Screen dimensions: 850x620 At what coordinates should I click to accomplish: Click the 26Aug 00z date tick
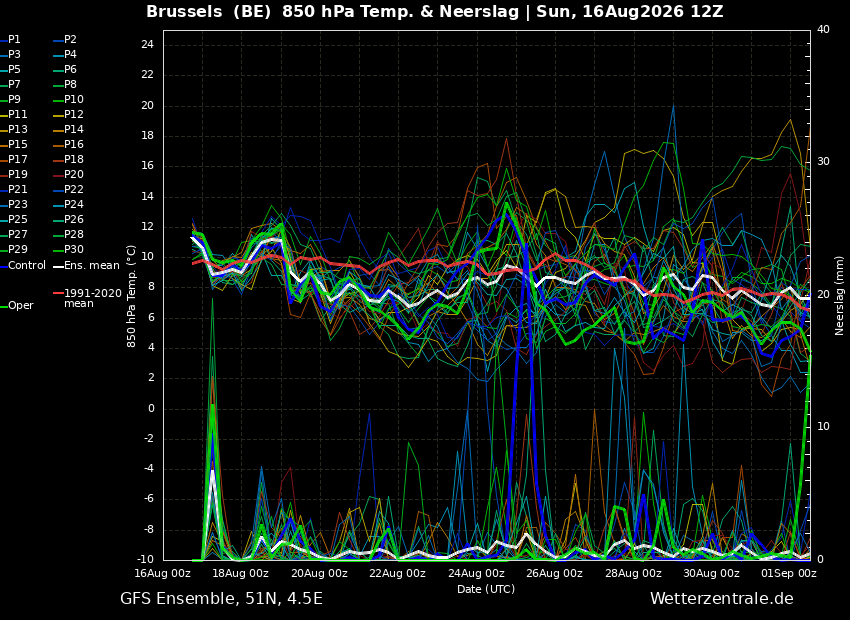[556, 573]
